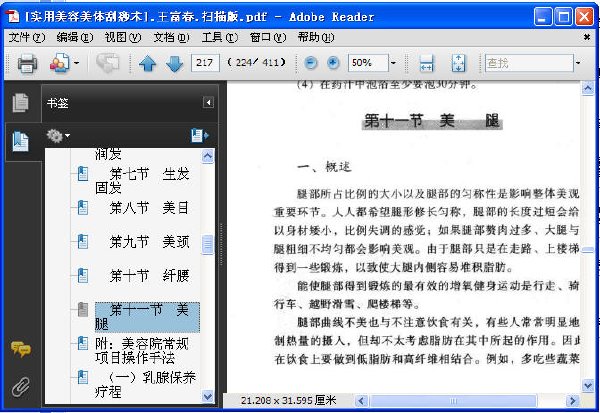This screenshot has width=600, height=413.
Task: Click the page number field showing 217
Action: pyautogui.click(x=205, y=62)
